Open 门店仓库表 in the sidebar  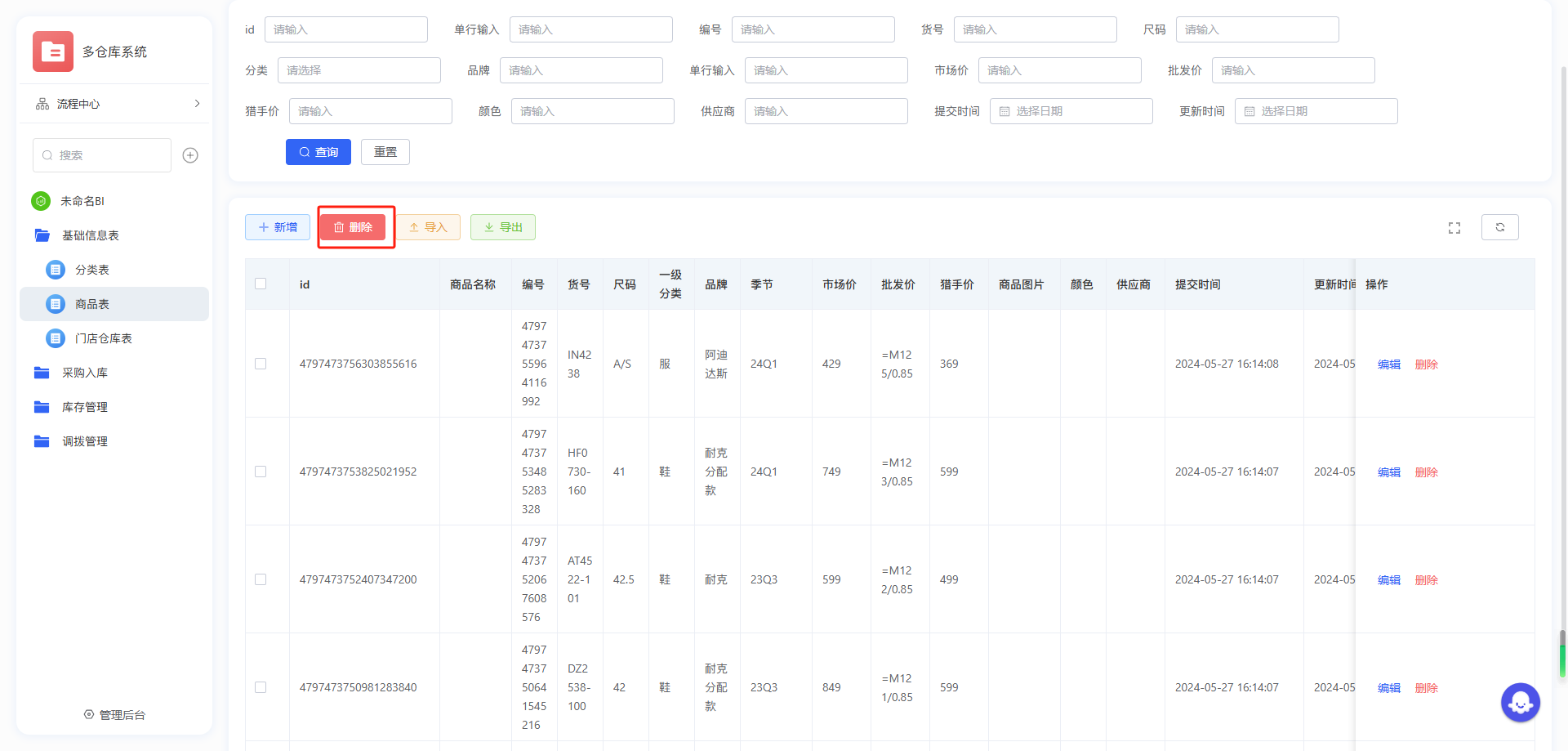[x=103, y=338]
